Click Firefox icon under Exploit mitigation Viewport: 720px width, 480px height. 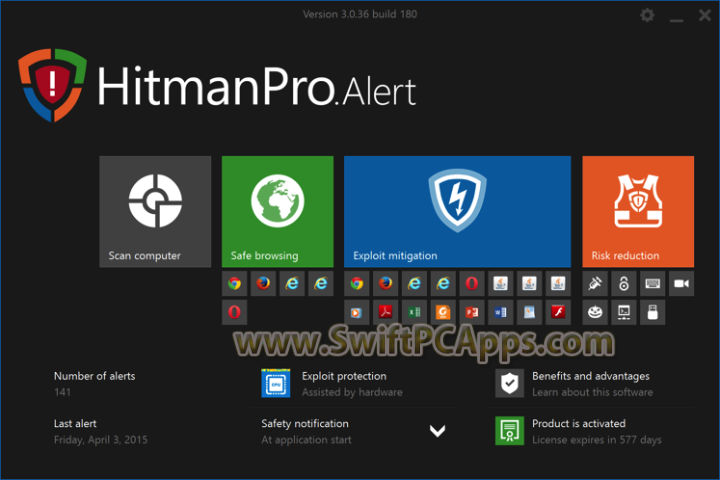[x=385, y=283]
